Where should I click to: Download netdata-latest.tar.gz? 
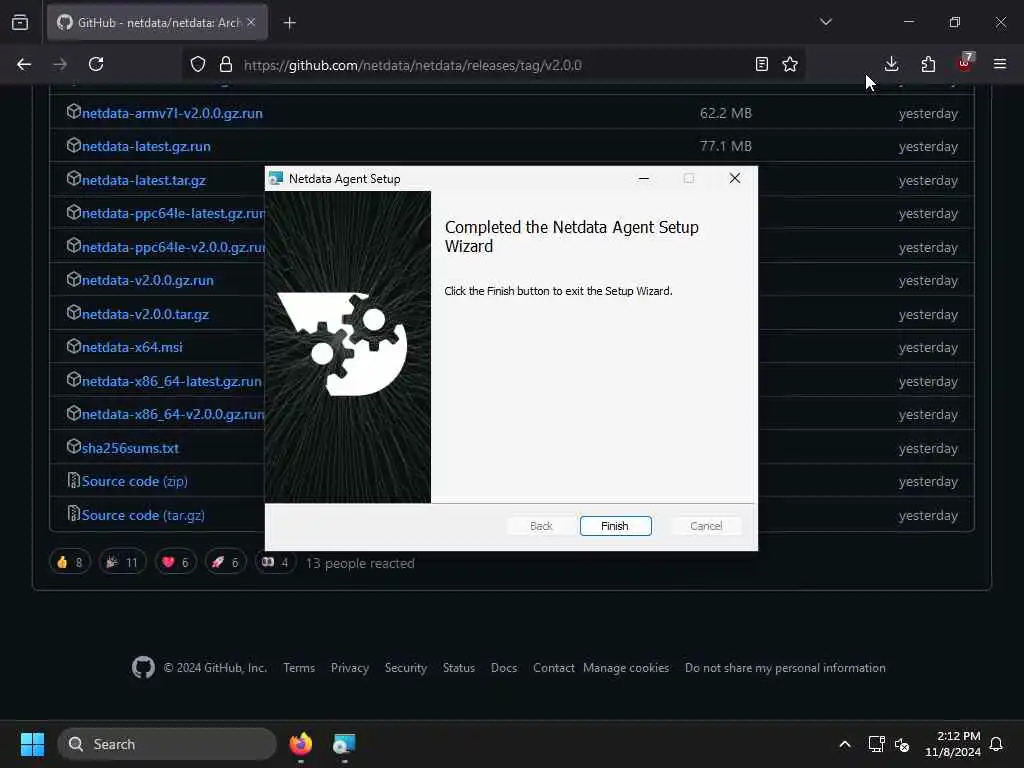144,180
